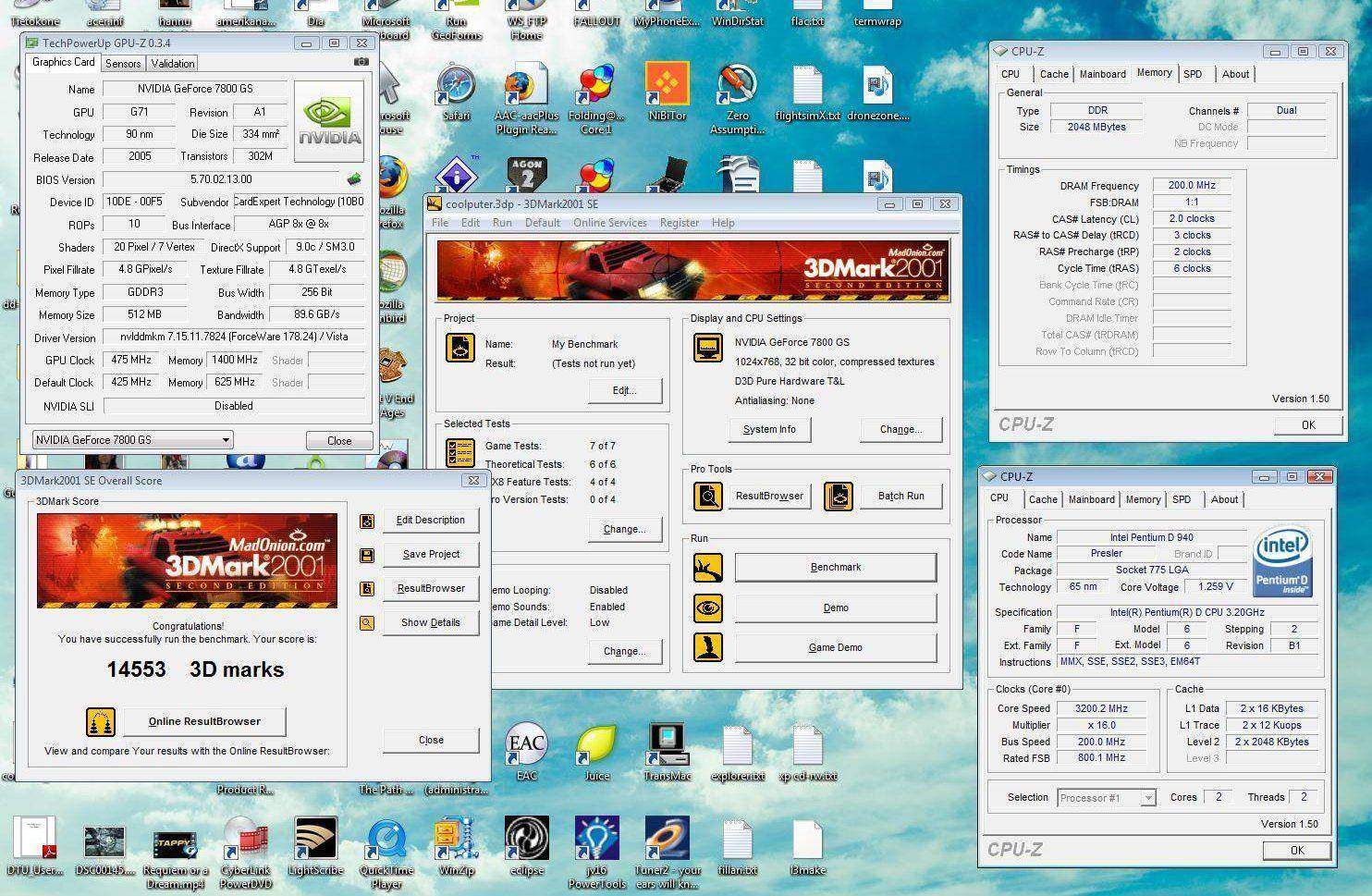
Task: Click the ResultBrowser icon in score window
Action: (367, 589)
